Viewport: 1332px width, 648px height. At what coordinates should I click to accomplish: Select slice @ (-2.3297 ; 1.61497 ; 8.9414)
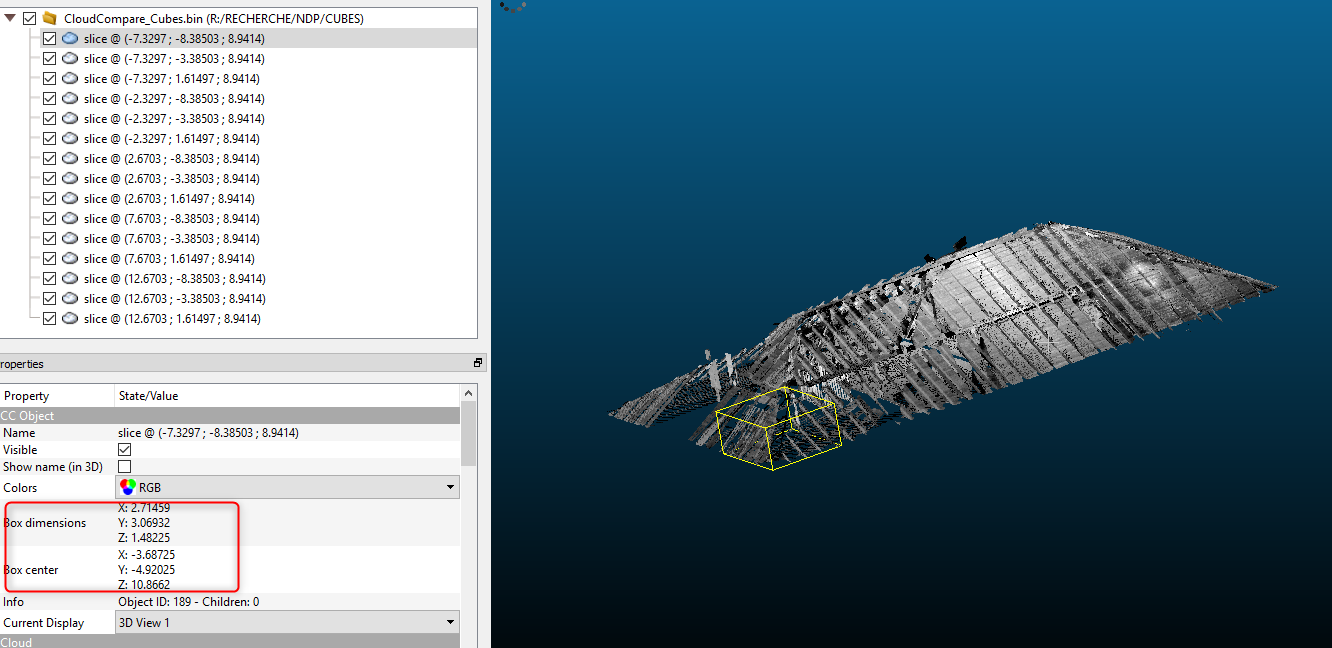click(172, 138)
